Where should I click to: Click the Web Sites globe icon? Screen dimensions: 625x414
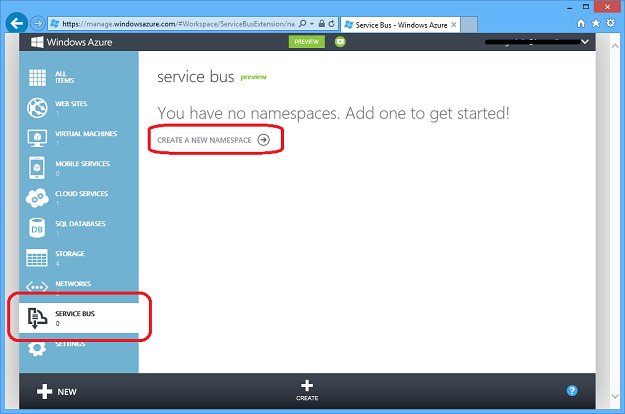37,108
